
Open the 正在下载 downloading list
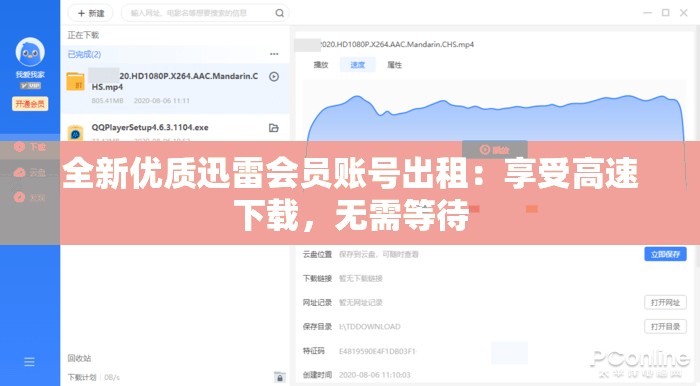[x=83, y=35]
